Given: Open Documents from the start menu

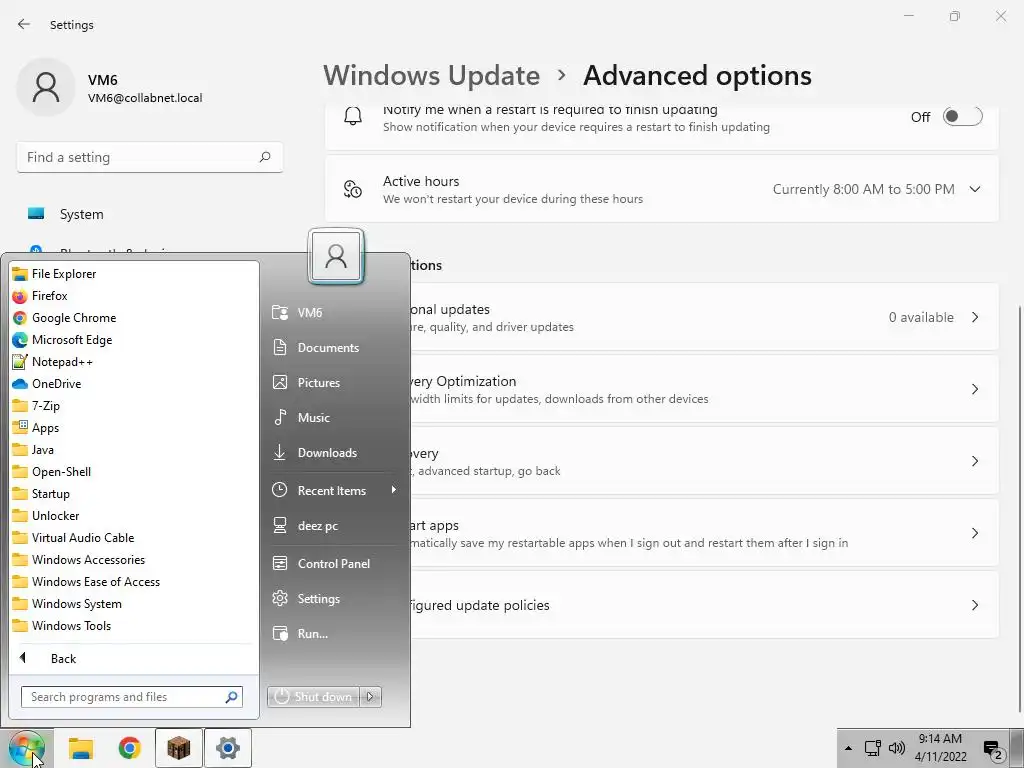Looking at the screenshot, I should 334,347.
